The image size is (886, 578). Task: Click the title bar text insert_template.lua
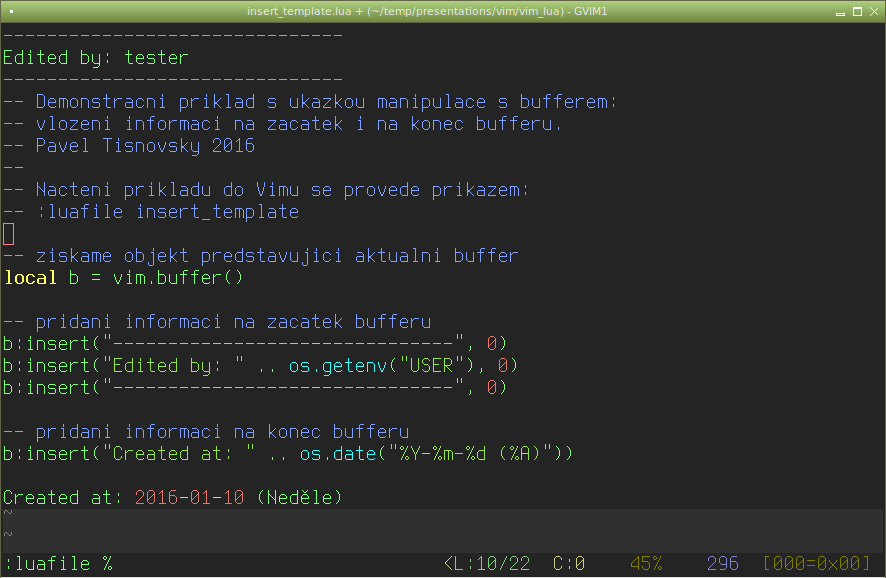(299, 11)
